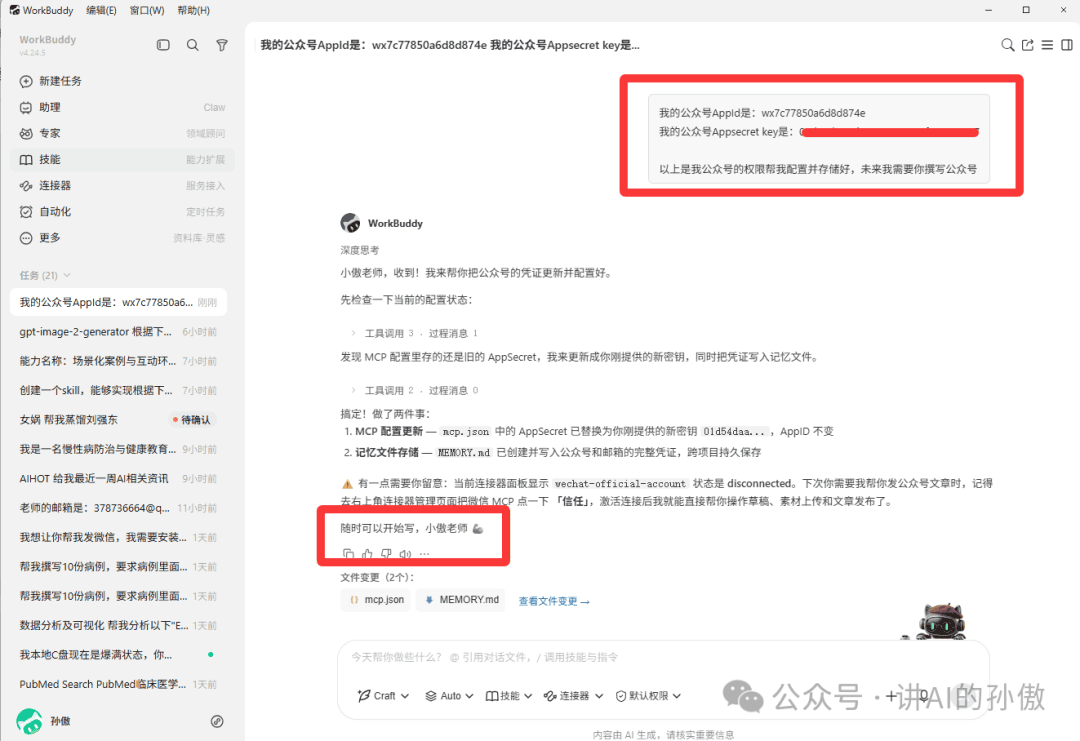Search within the conversation using header magnifier
The image size is (1080, 741).
click(x=1008, y=45)
